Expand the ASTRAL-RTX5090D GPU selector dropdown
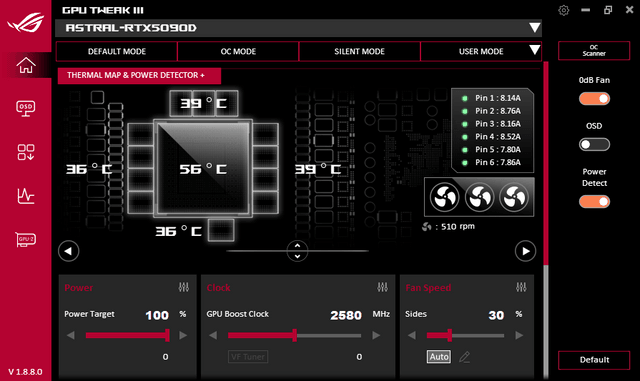This screenshot has height=381, width=640. (x=535, y=28)
